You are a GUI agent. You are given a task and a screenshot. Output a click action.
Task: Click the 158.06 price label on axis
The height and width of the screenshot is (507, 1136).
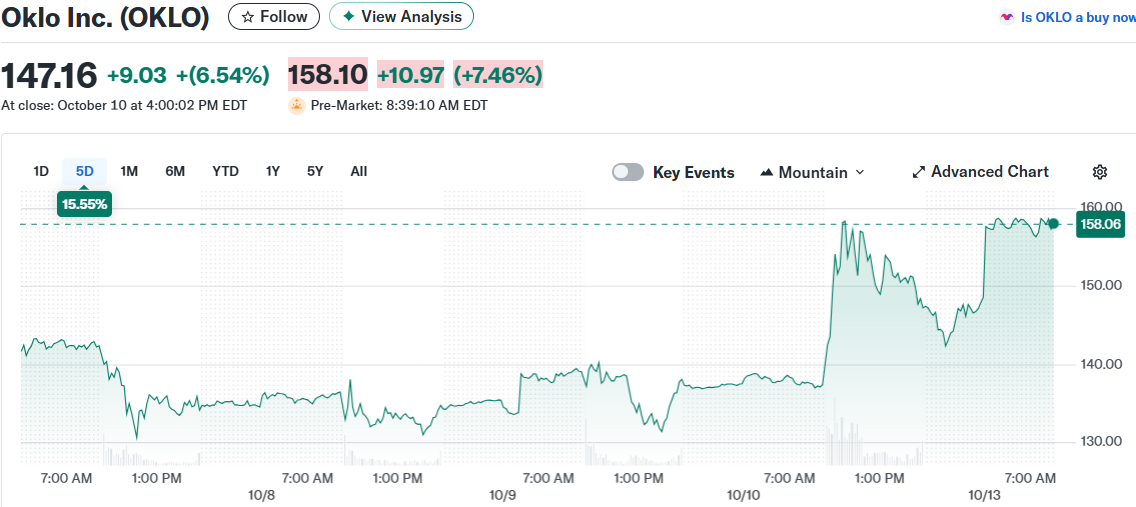pos(1100,224)
